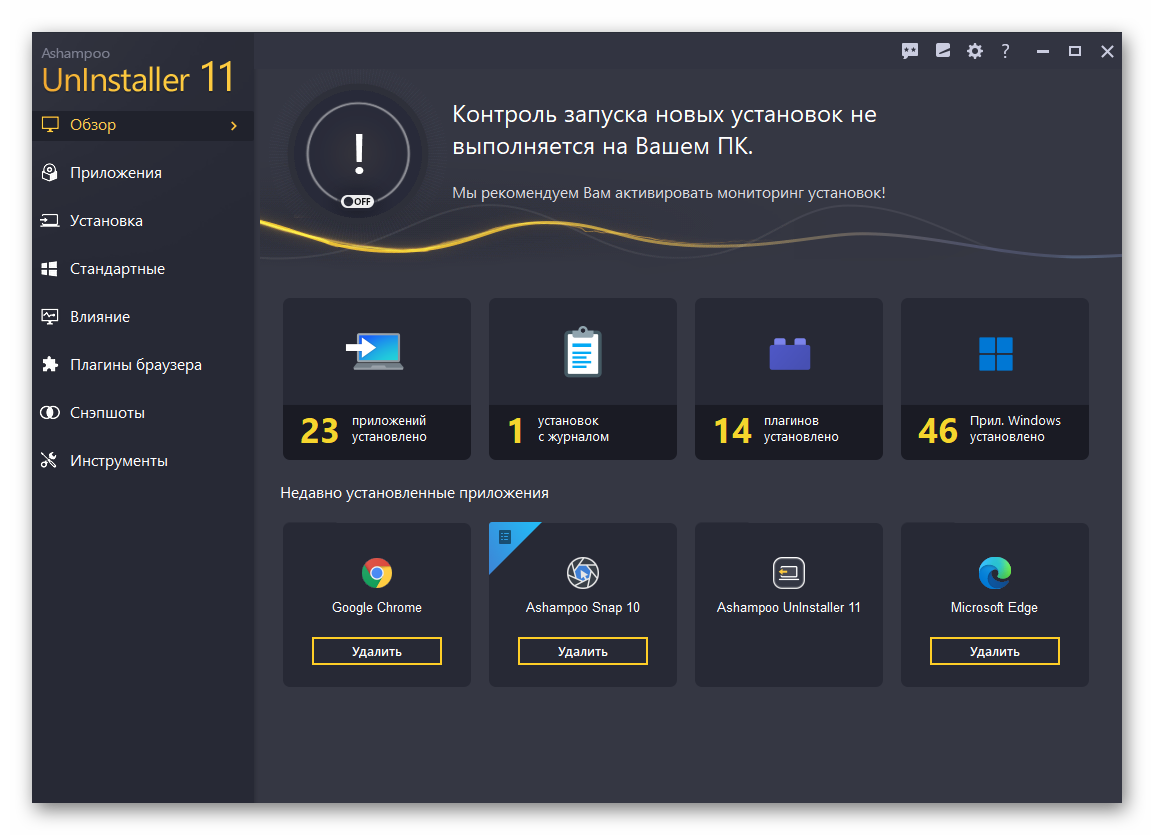The width and height of the screenshot is (1154, 835).
Task: Click the installed apps laptop arrow icon
Action: pyautogui.click(x=375, y=351)
